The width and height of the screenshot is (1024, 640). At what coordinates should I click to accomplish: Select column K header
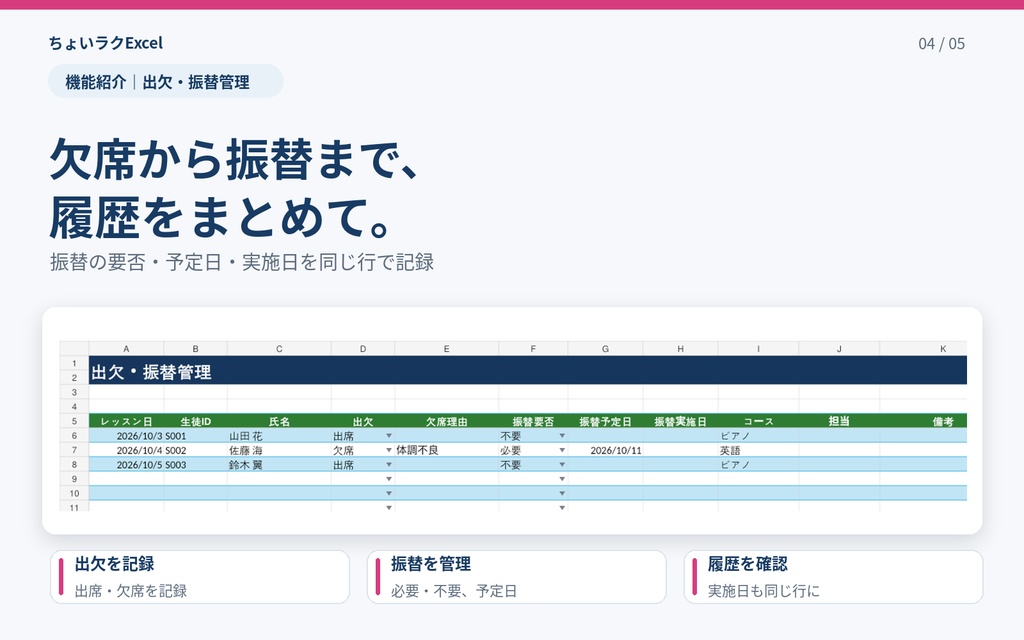pyautogui.click(x=923, y=349)
